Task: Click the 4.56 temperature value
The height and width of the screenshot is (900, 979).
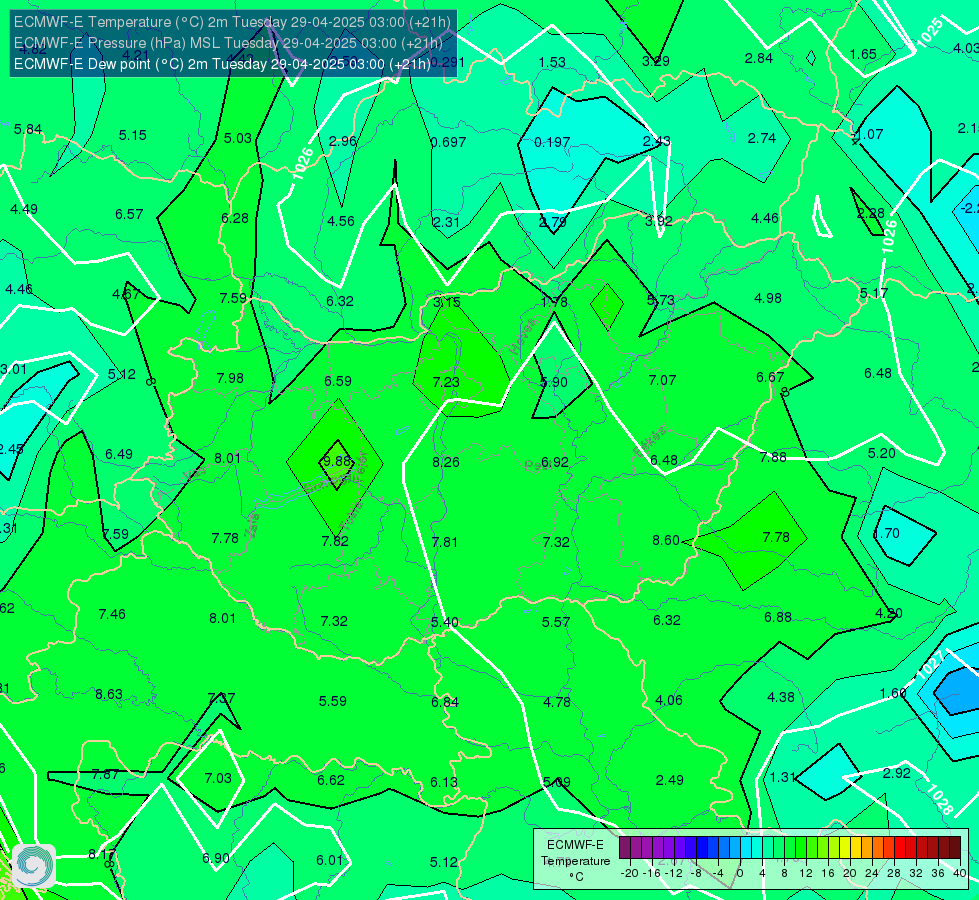Action: point(341,221)
